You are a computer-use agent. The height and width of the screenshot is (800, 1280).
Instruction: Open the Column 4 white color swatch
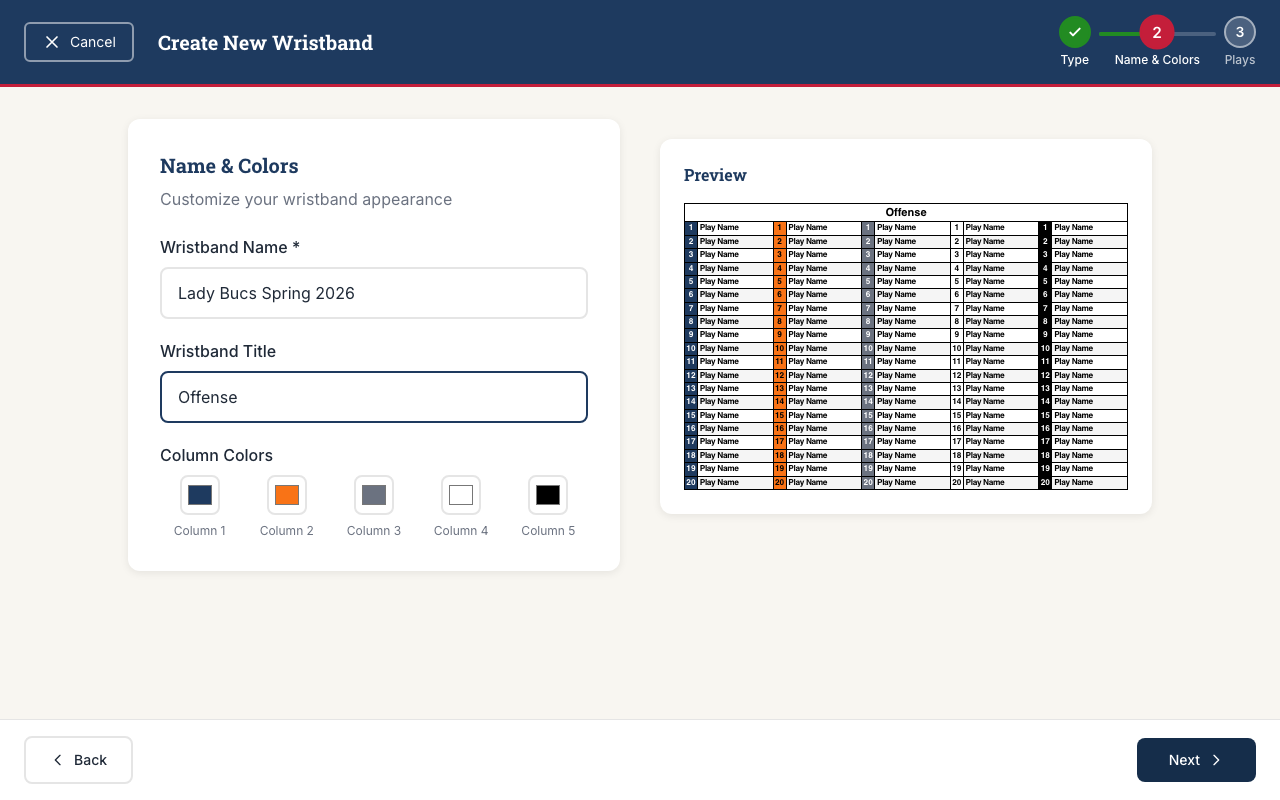pos(461,495)
